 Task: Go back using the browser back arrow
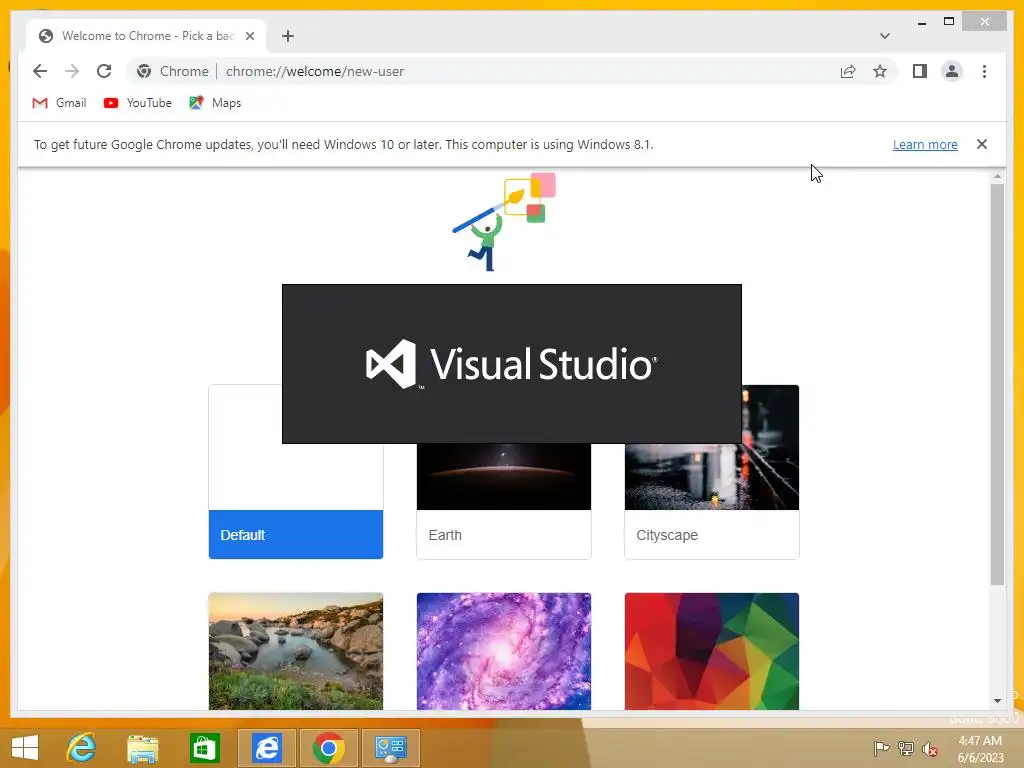tap(40, 71)
